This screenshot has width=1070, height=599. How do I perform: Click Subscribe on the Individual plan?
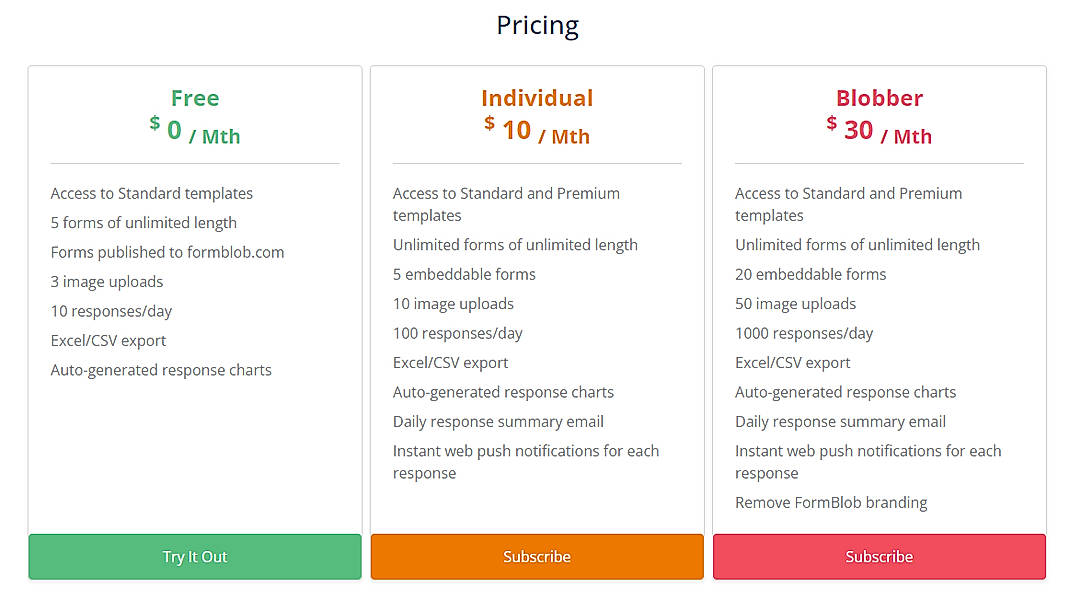537,557
